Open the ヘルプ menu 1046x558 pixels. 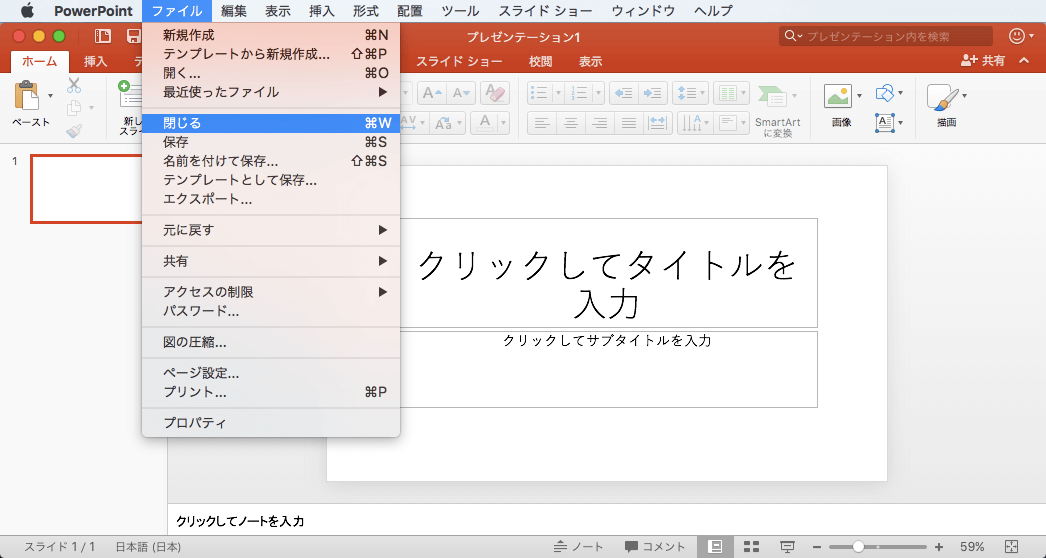[712, 11]
